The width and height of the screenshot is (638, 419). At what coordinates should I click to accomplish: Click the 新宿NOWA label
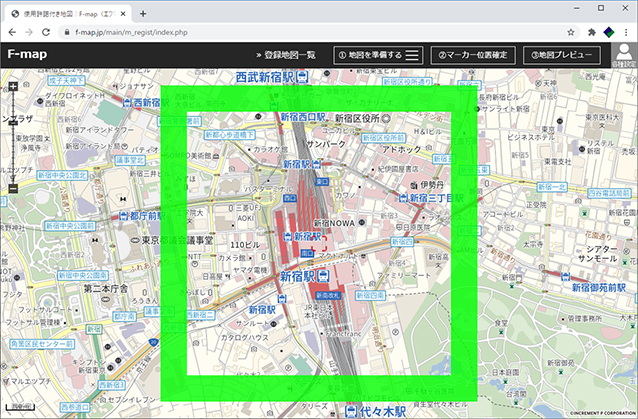tap(334, 223)
